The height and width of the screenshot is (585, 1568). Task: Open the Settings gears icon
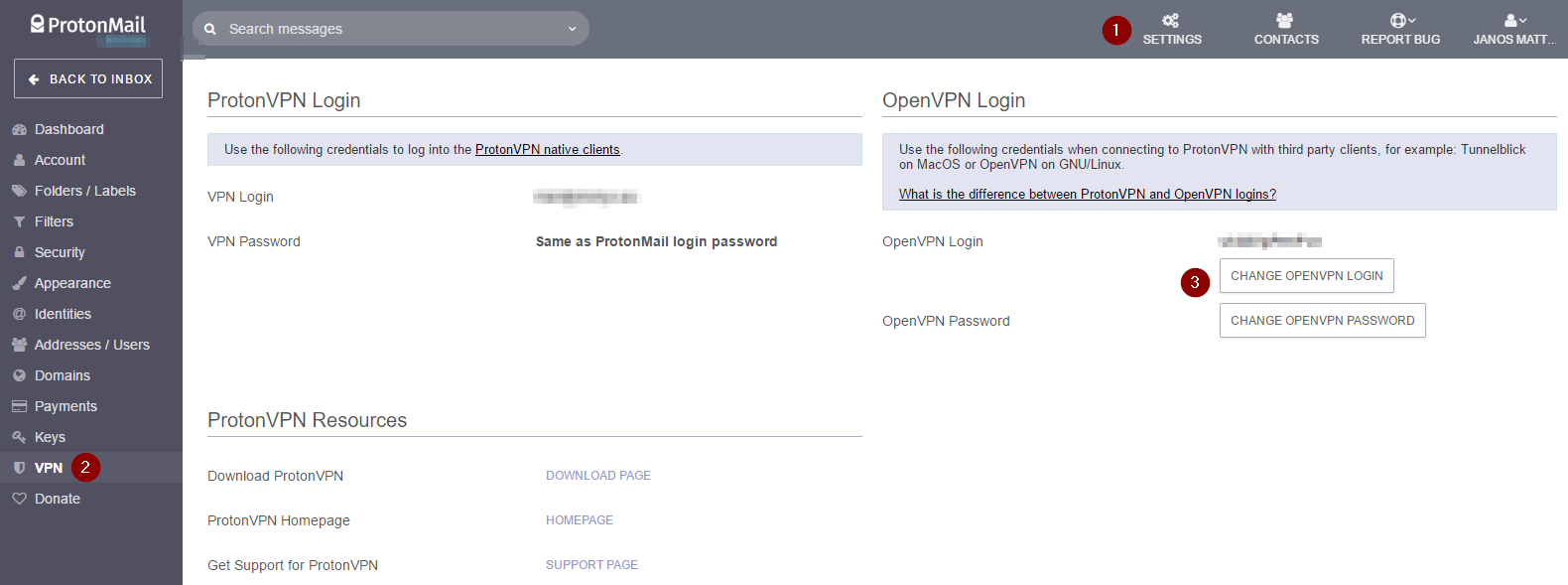pyautogui.click(x=1171, y=20)
